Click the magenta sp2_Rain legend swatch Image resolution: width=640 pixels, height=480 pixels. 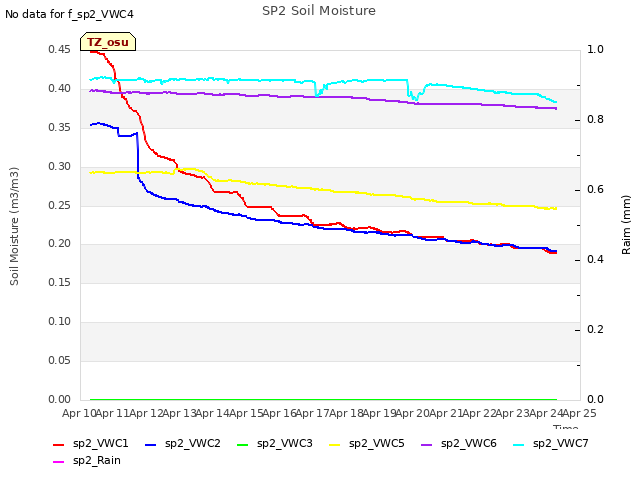59,462
